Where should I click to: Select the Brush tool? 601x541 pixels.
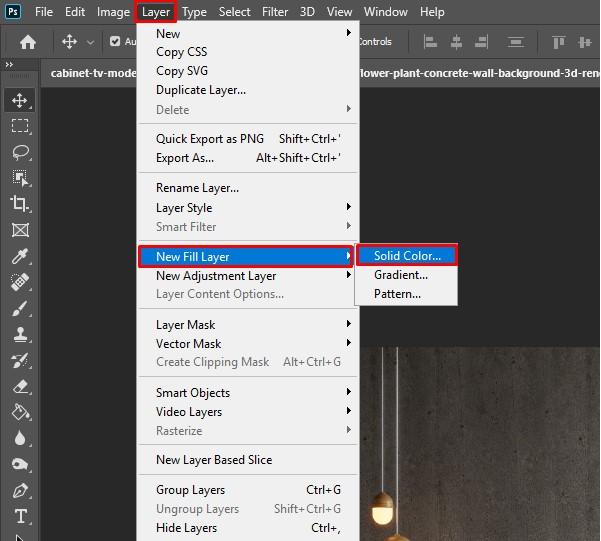click(20, 308)
